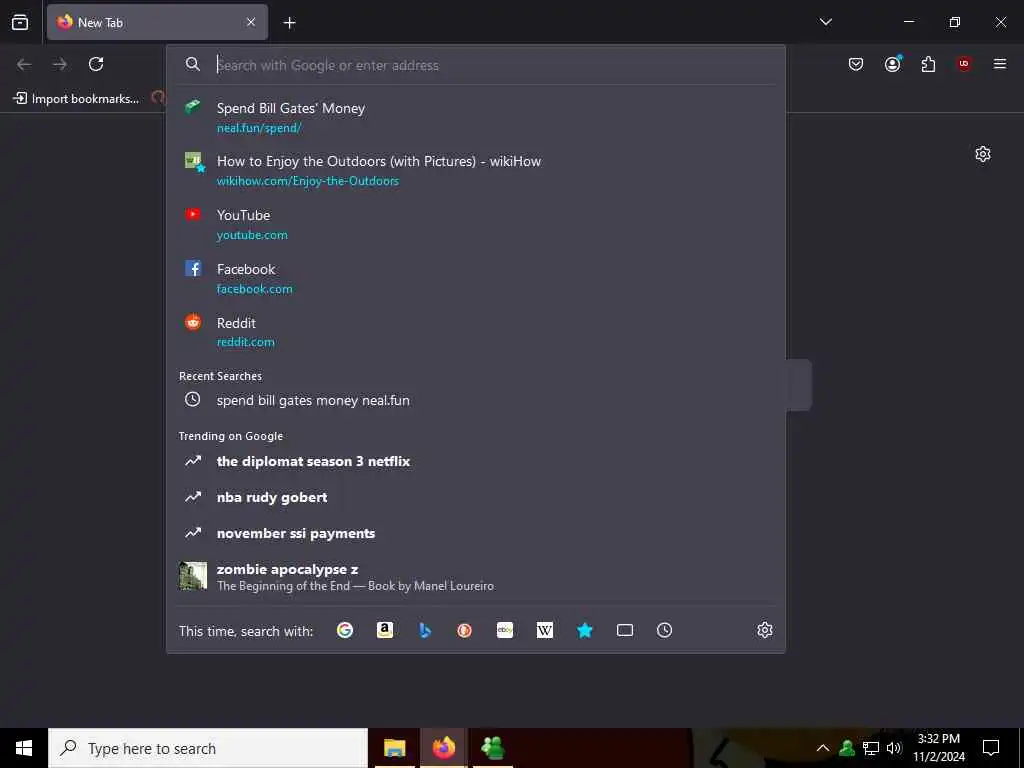This screenshot has width=1024, height=768.
Task: Select trending november ssi payments
Action: (x=476, y=533)
